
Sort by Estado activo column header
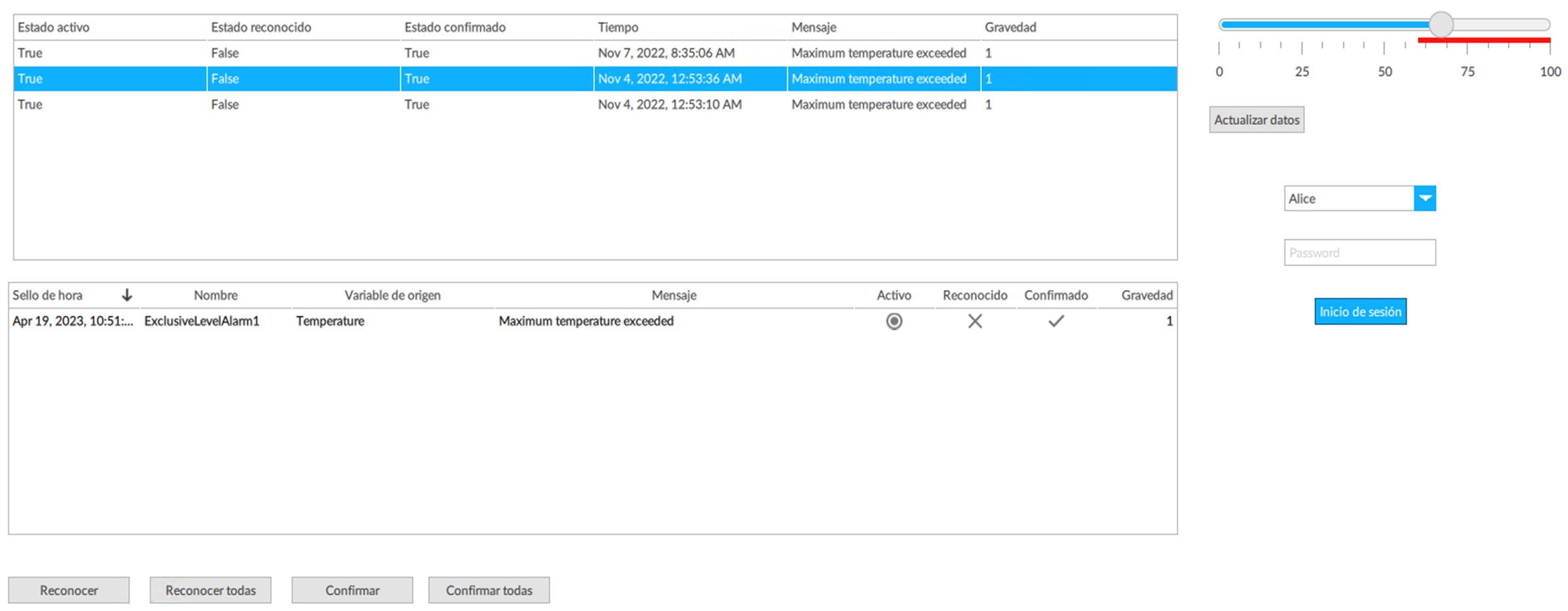pos(110,27)
